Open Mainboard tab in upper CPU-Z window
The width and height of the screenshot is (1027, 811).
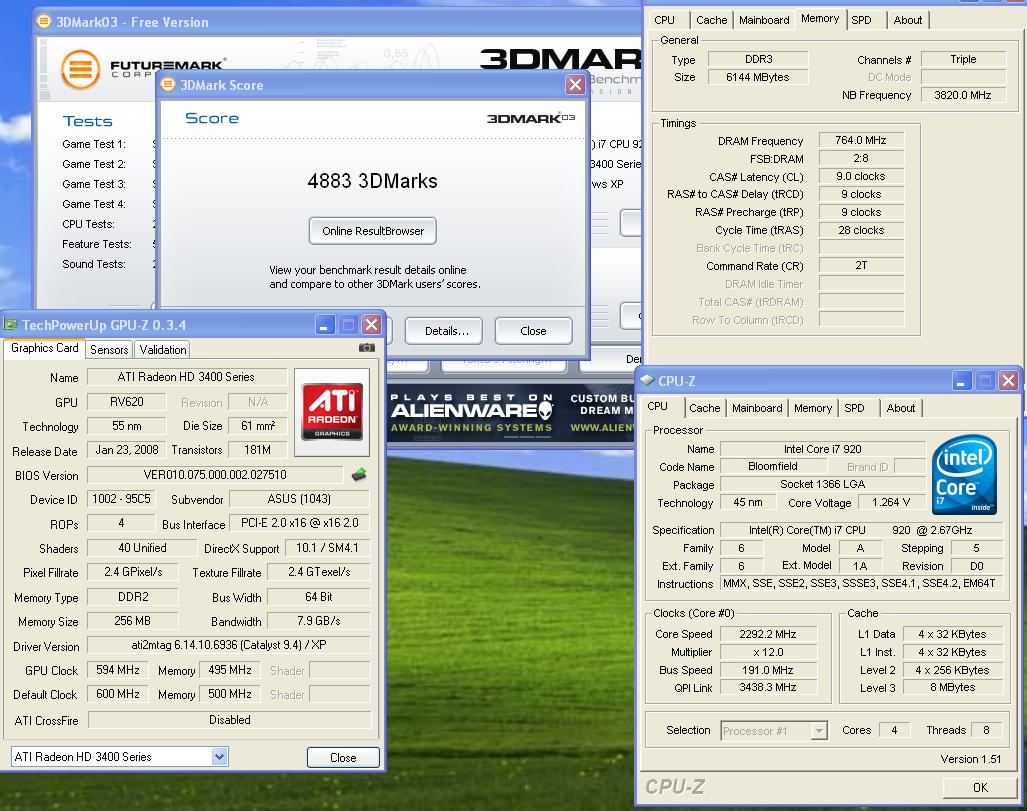point(764,20)
